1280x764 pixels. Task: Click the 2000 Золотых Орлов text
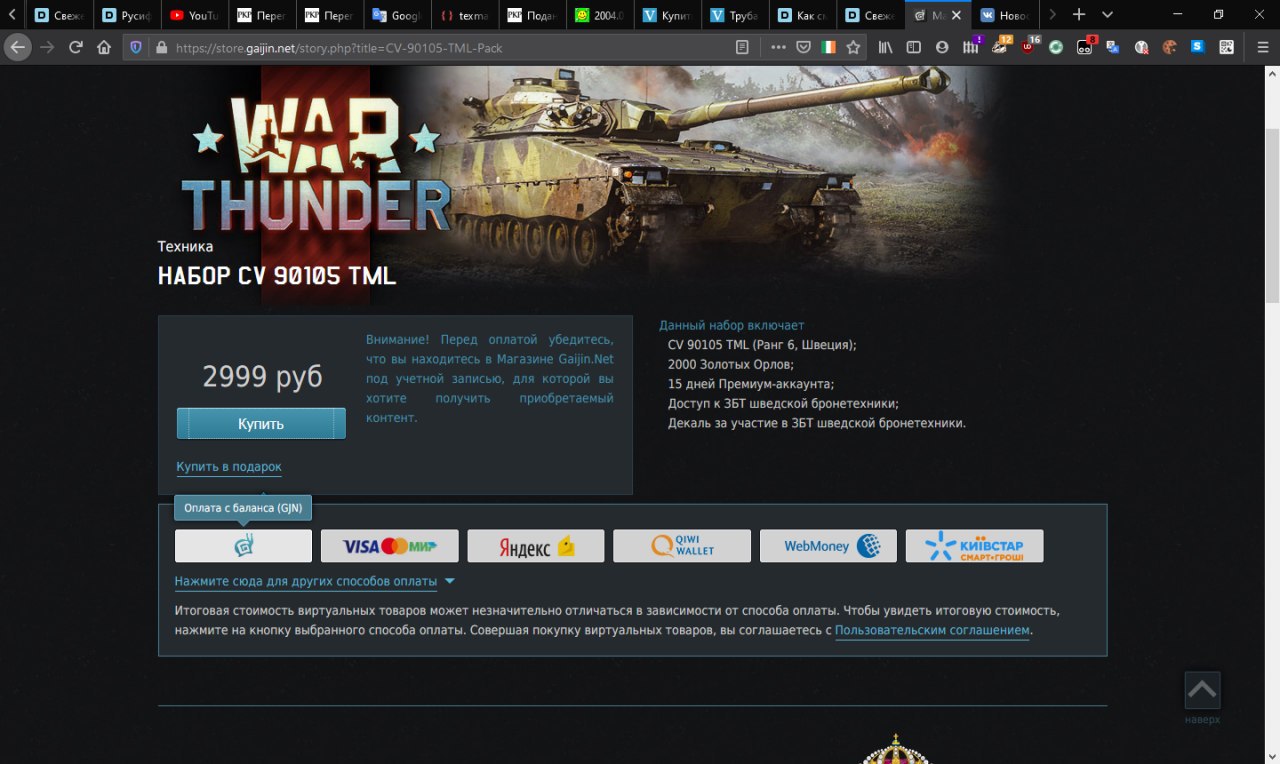point(731,364)
